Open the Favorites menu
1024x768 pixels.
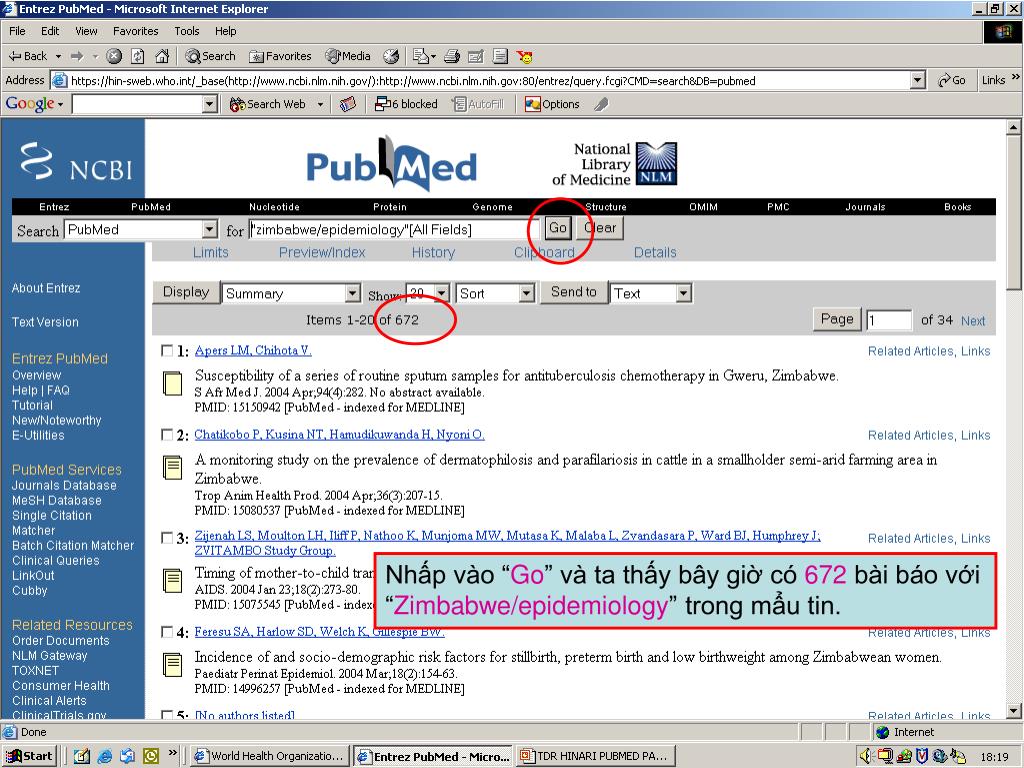point(136,31)
